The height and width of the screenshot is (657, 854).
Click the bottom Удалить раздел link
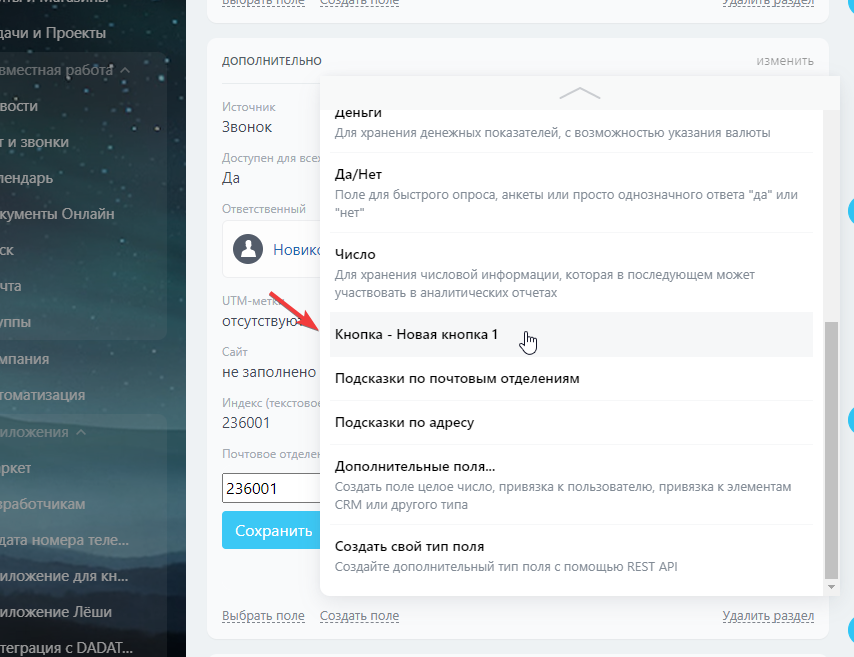click(768, 616)
